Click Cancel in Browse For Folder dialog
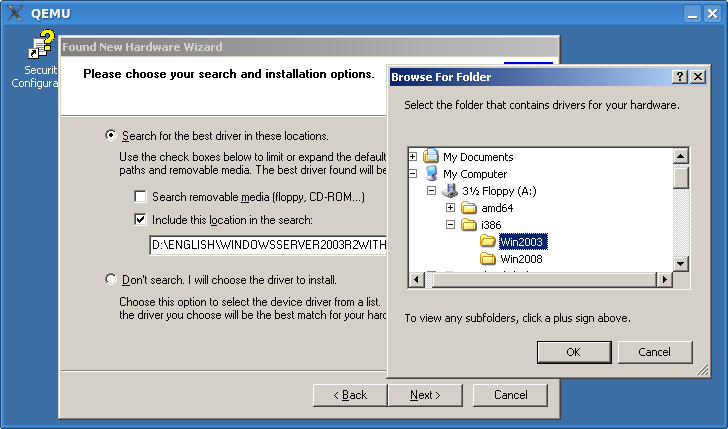The image size is (728, 429). (x=655, y=352)
